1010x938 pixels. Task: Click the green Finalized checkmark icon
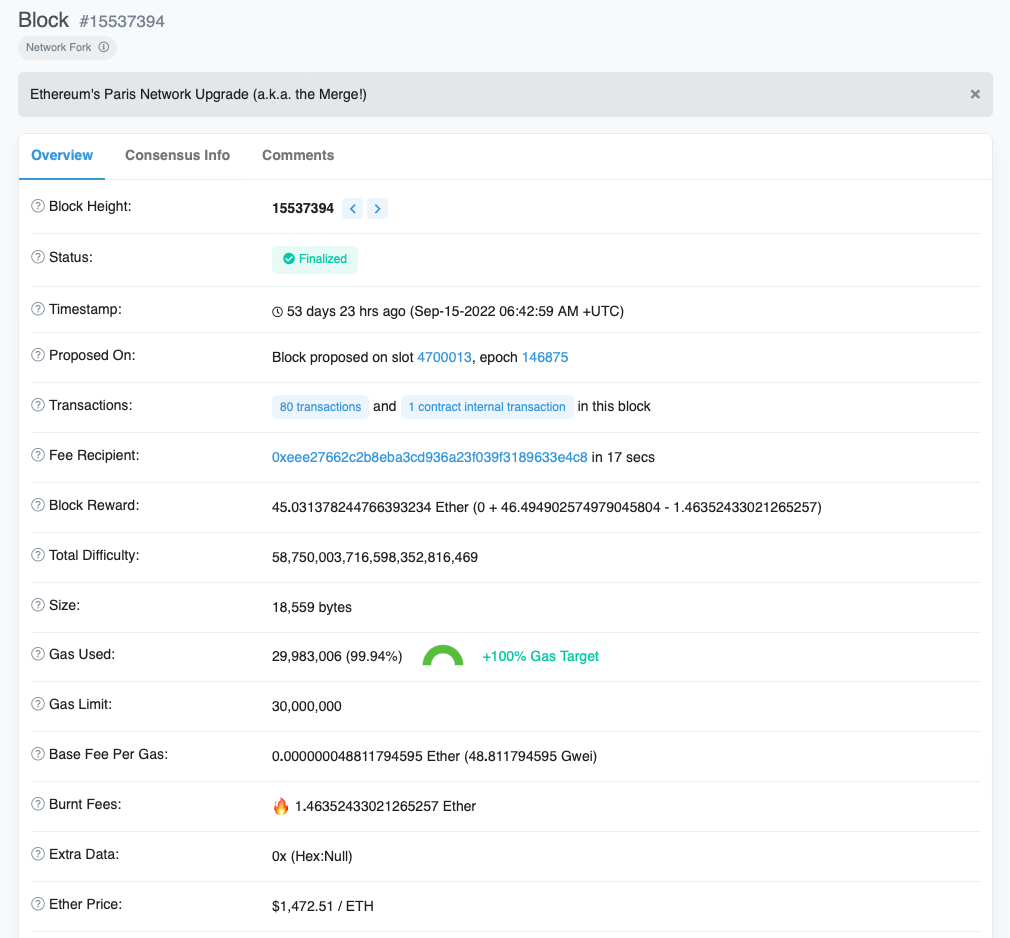(289, 259)
